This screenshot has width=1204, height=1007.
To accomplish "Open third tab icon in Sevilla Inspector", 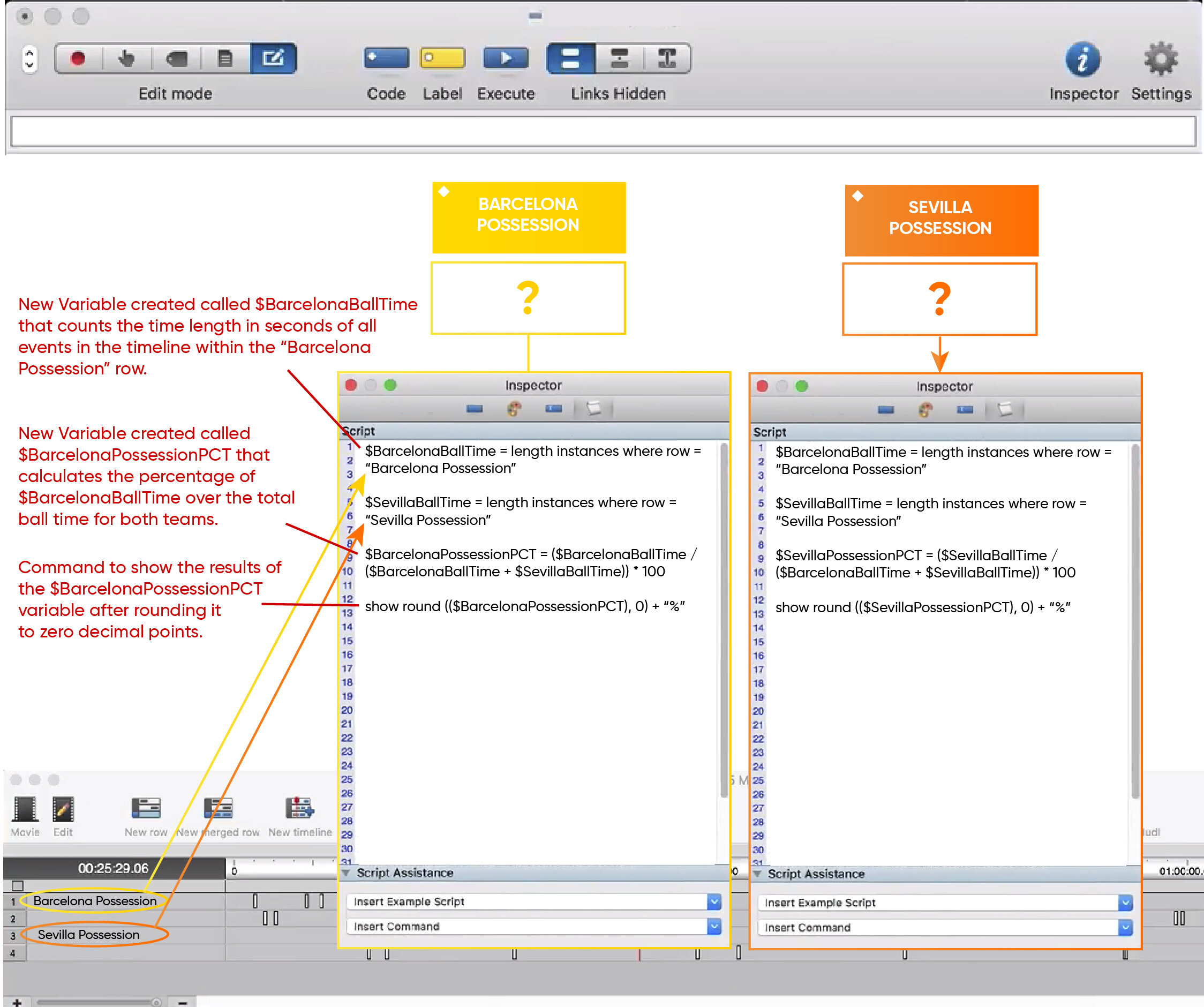I will click(x=965, y=410).
